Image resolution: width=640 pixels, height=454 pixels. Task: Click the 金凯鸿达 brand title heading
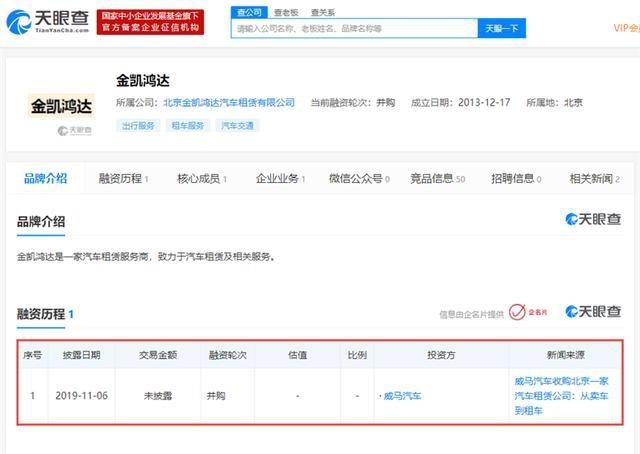click(x=143, y=80)
